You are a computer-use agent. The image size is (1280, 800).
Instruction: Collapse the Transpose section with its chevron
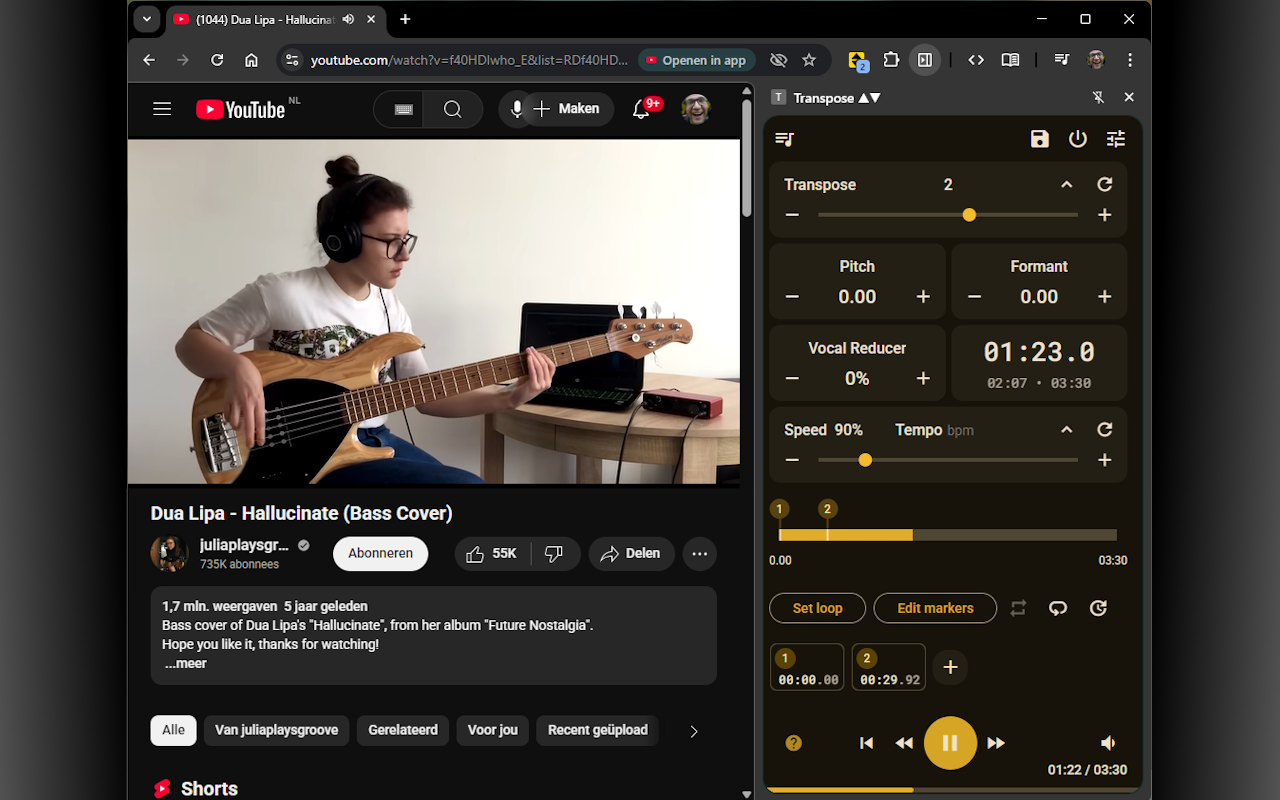[1066, 184]
